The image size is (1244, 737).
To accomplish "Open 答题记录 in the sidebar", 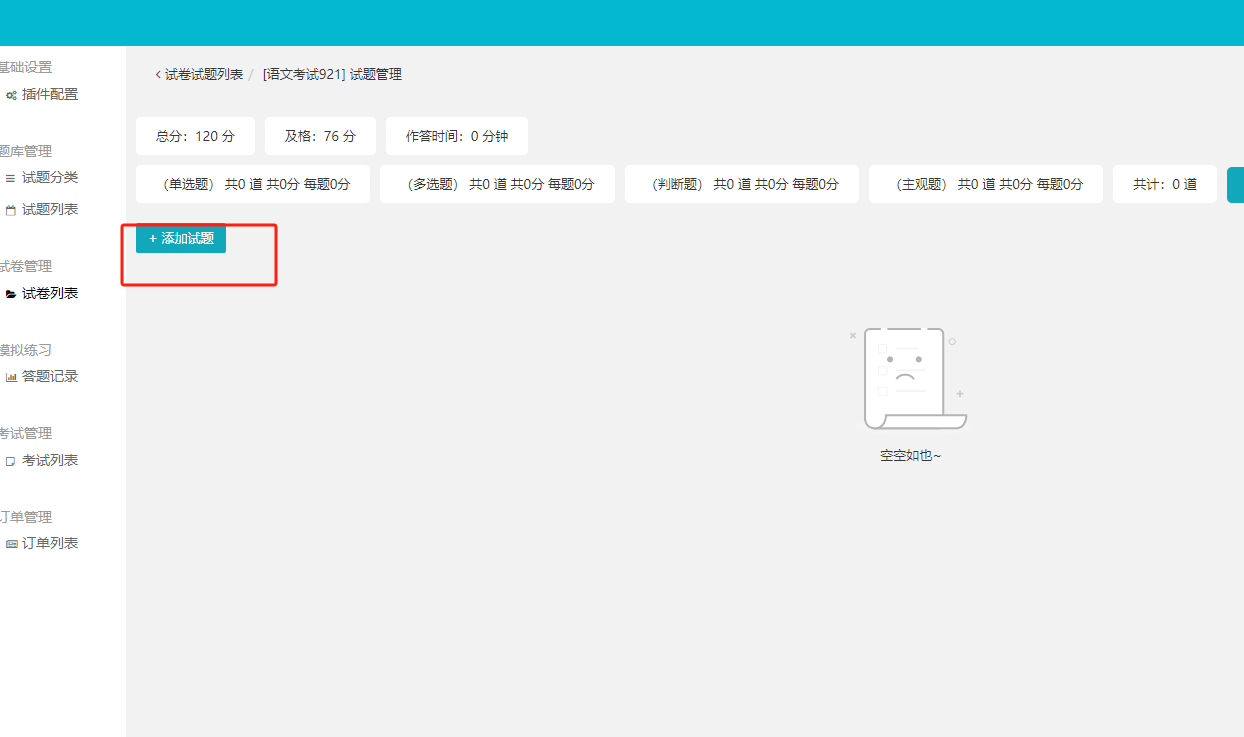I will [x=50, y=376].
